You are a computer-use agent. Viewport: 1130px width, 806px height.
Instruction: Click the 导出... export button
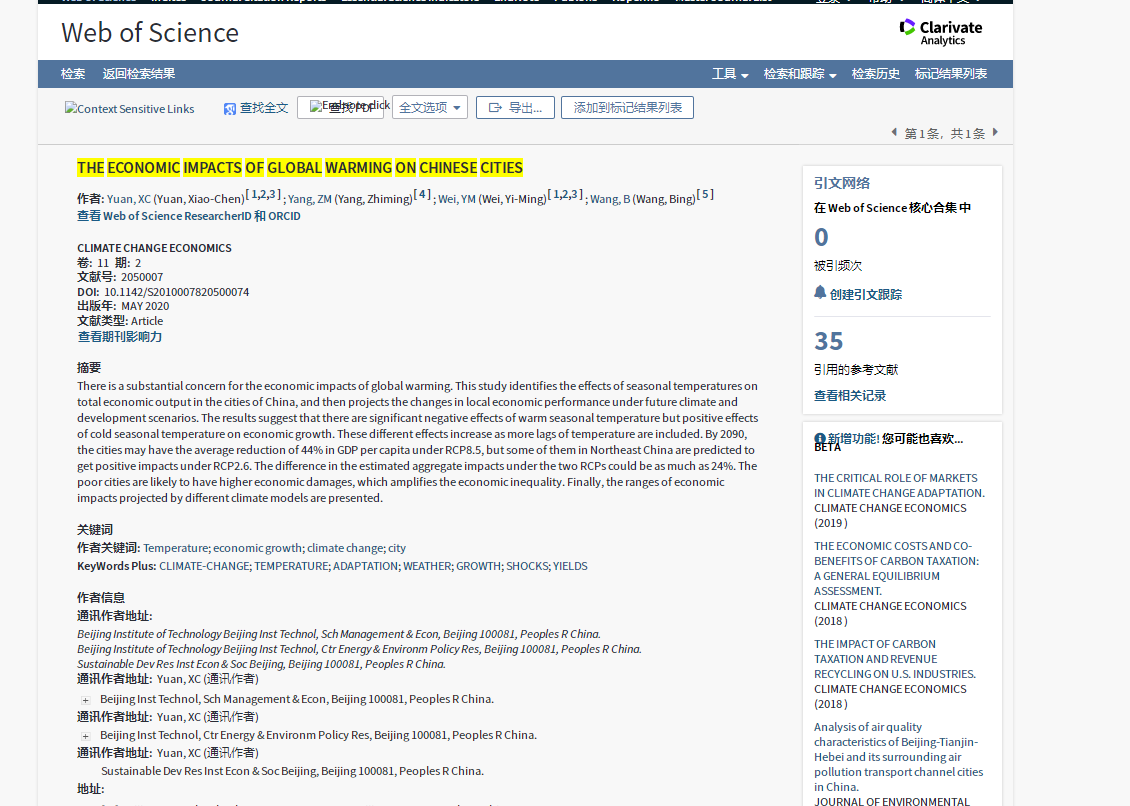[x=515, y=108]
